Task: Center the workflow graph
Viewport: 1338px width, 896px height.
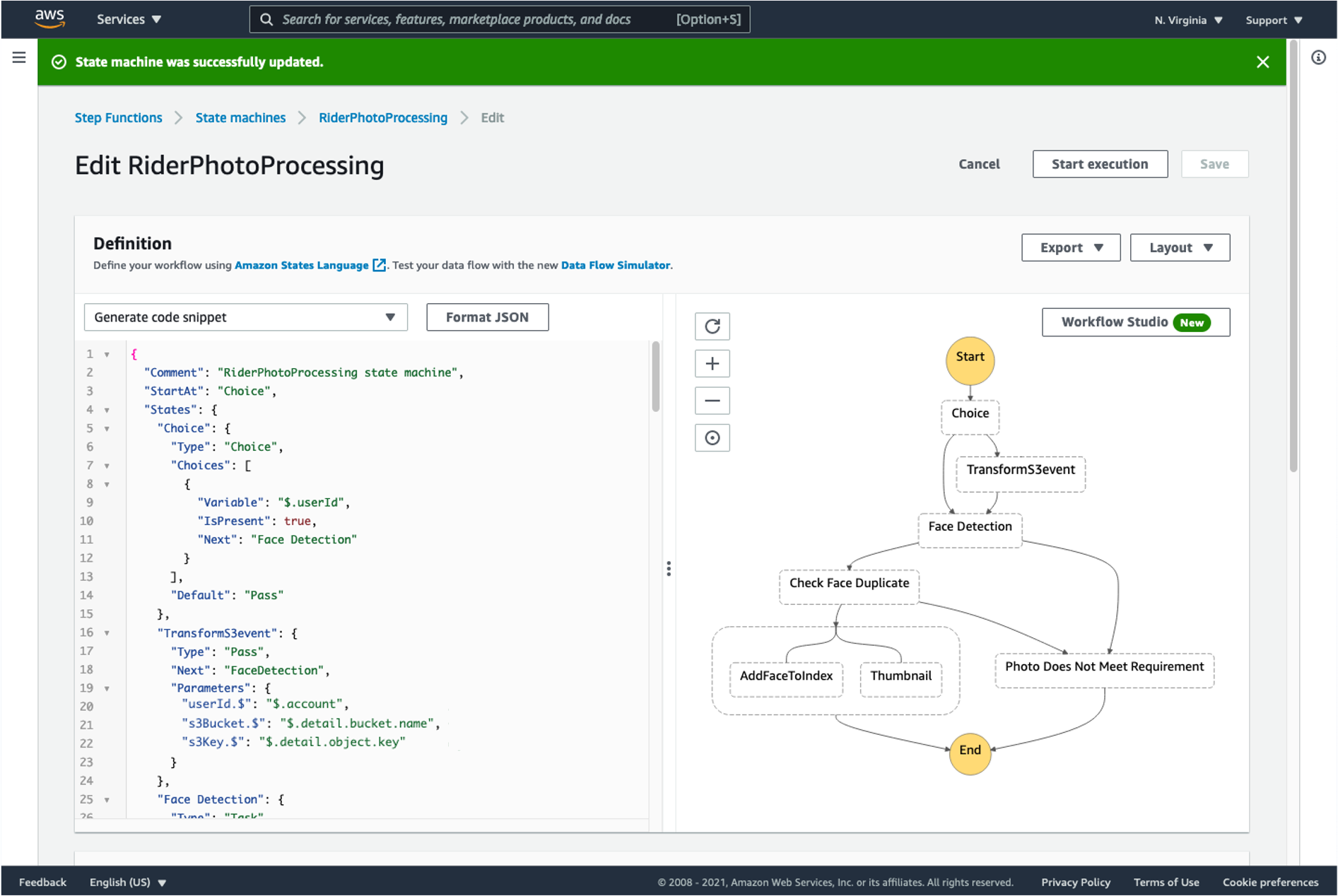Action: pos(712,438)
